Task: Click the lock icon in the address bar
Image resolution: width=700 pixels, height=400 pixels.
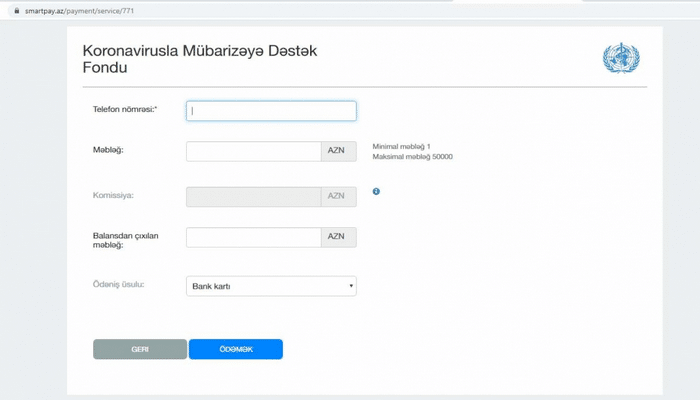Action: click(17, 10)
